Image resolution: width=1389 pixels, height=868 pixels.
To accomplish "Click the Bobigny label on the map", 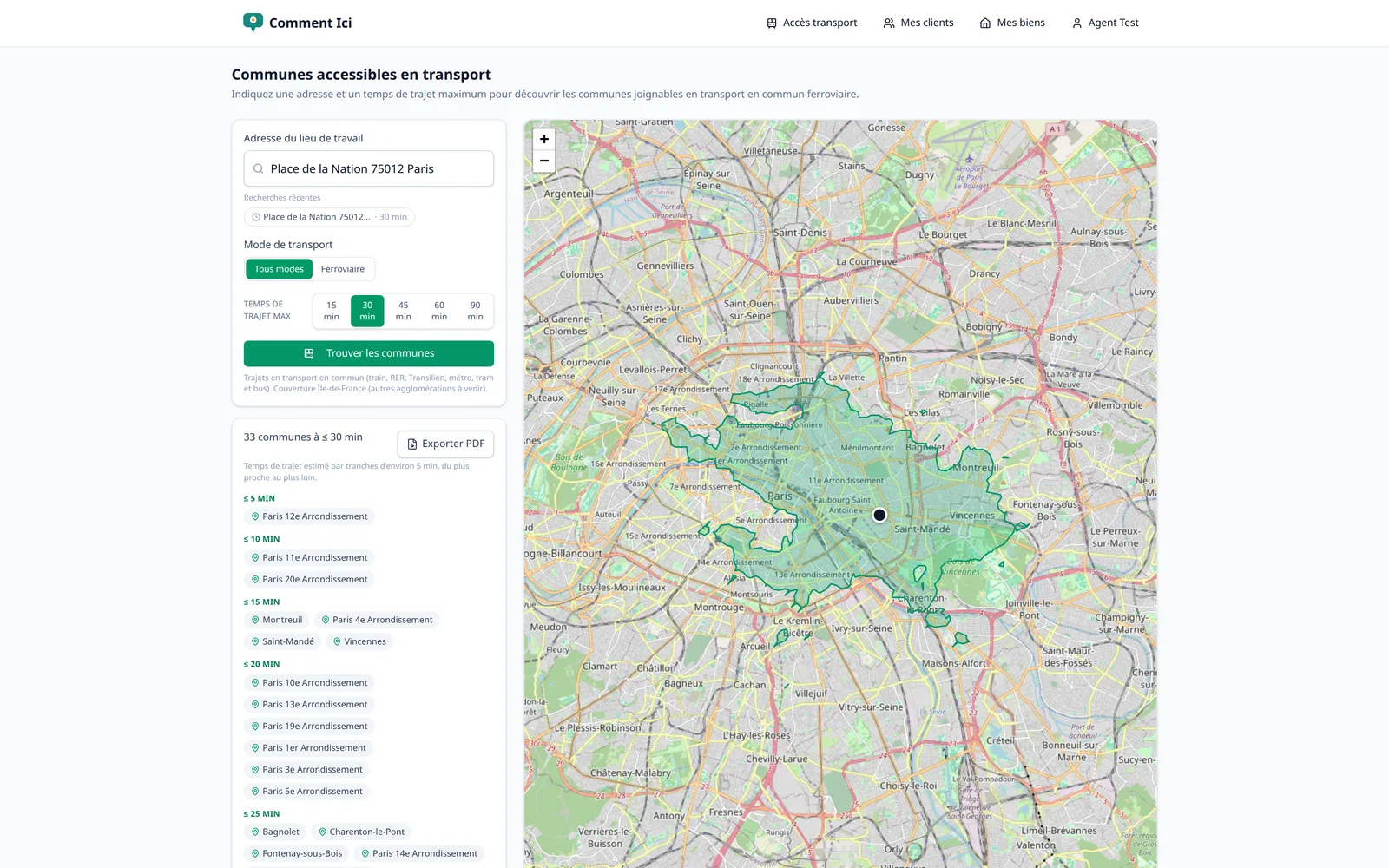I will [x=984, y=327].
